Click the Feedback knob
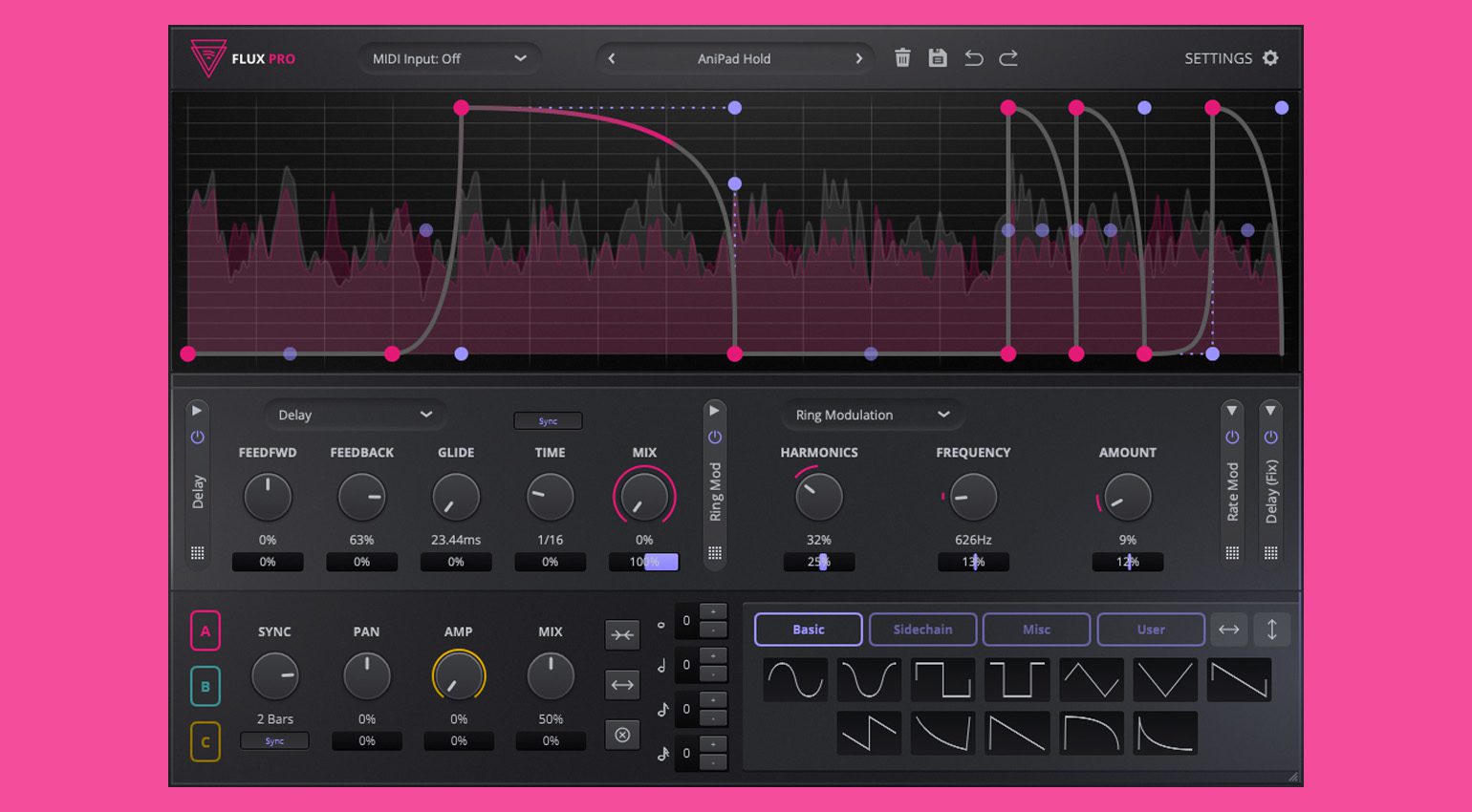The image size is (1472, 812). 361,497
